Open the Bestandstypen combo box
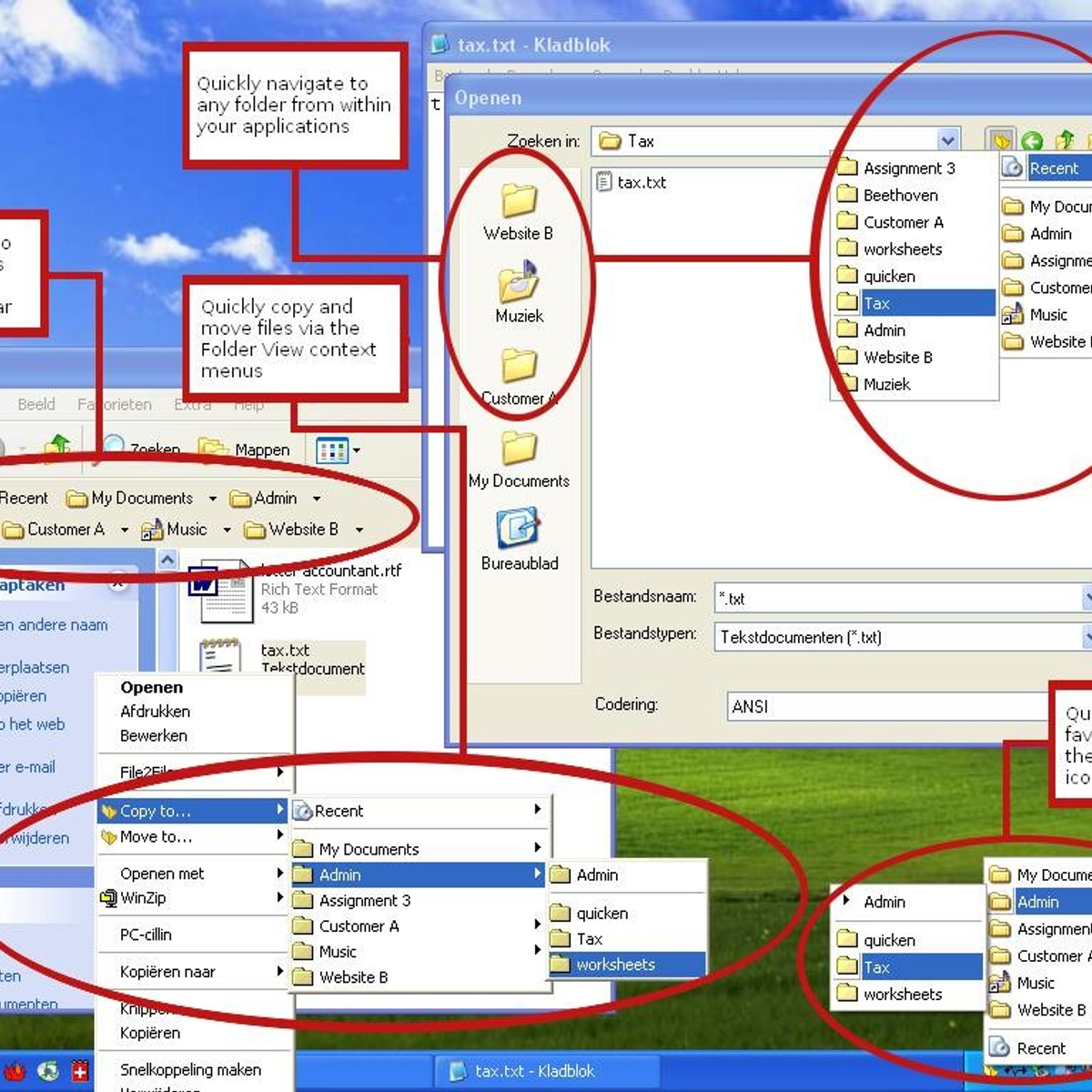 pos(903,637)
